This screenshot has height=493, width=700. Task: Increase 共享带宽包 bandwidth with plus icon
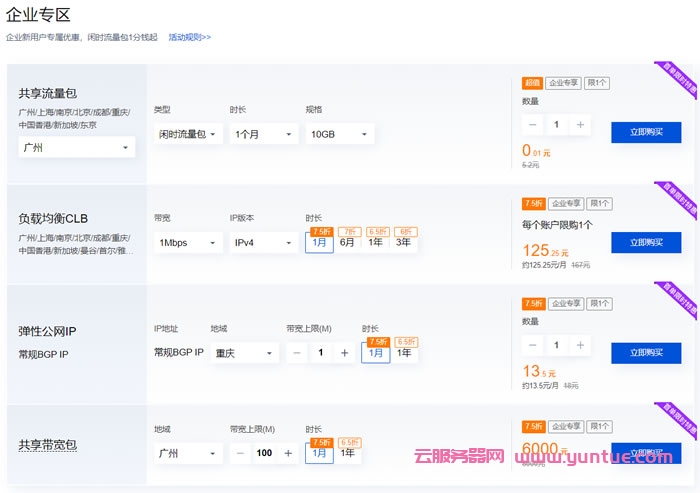[289, 454]
